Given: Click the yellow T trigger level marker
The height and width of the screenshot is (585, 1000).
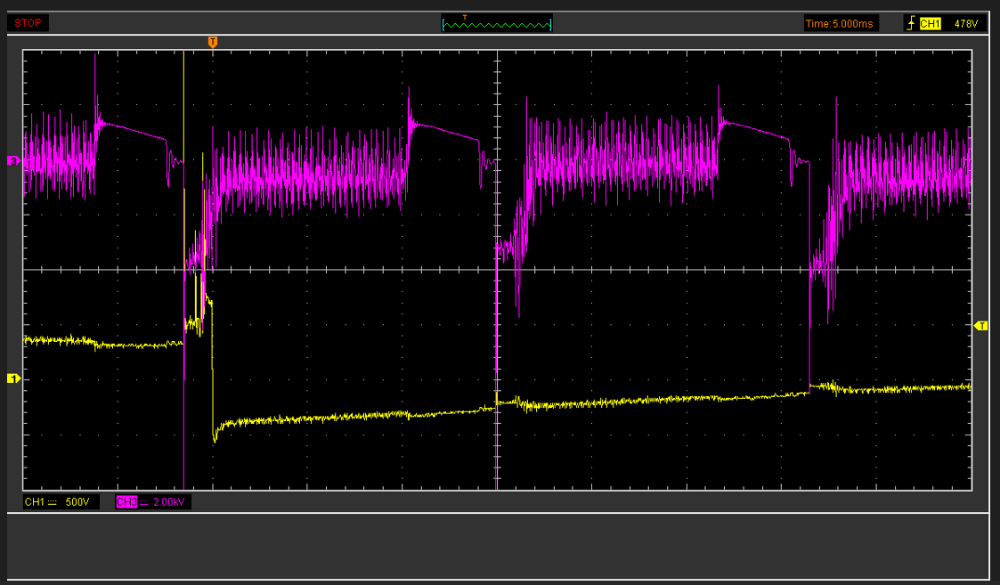Looking at the screenshot, I should pos(981,326).
